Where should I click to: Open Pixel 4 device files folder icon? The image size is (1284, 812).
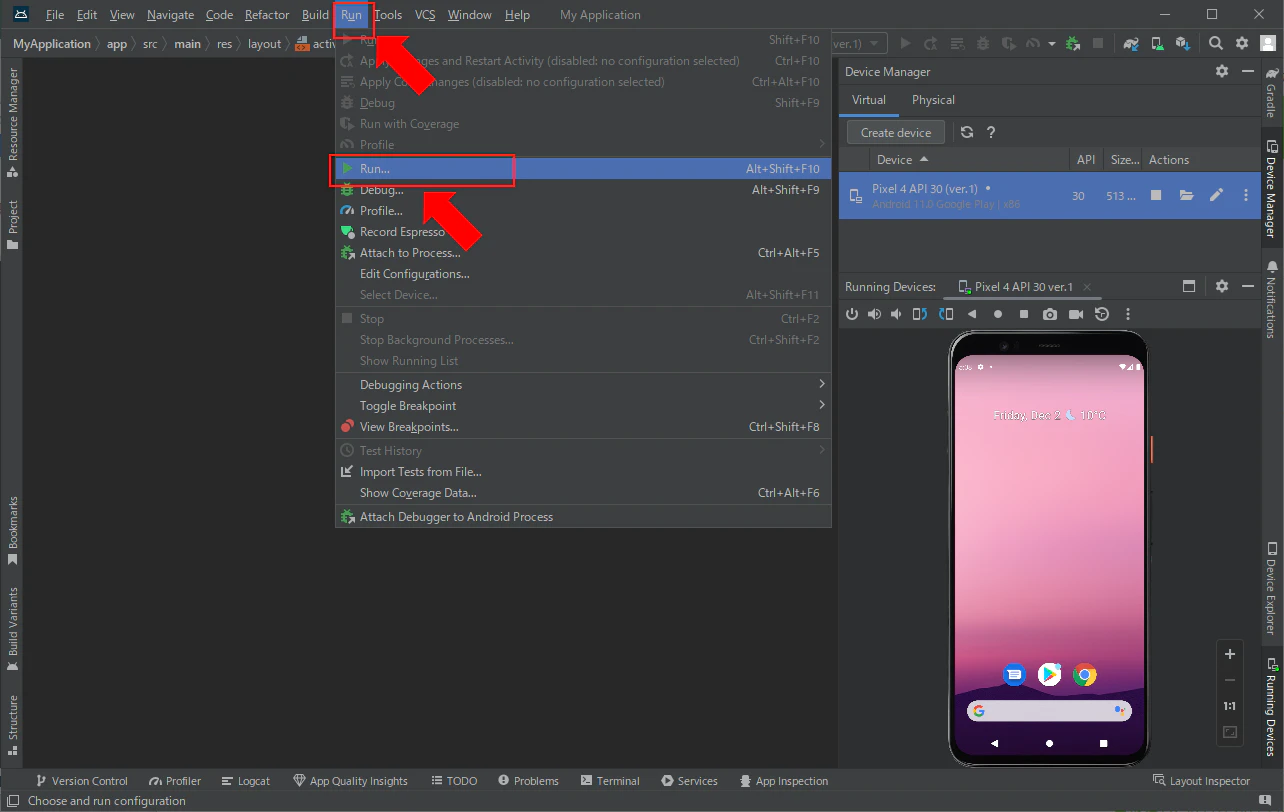[x=1186, y=196]
